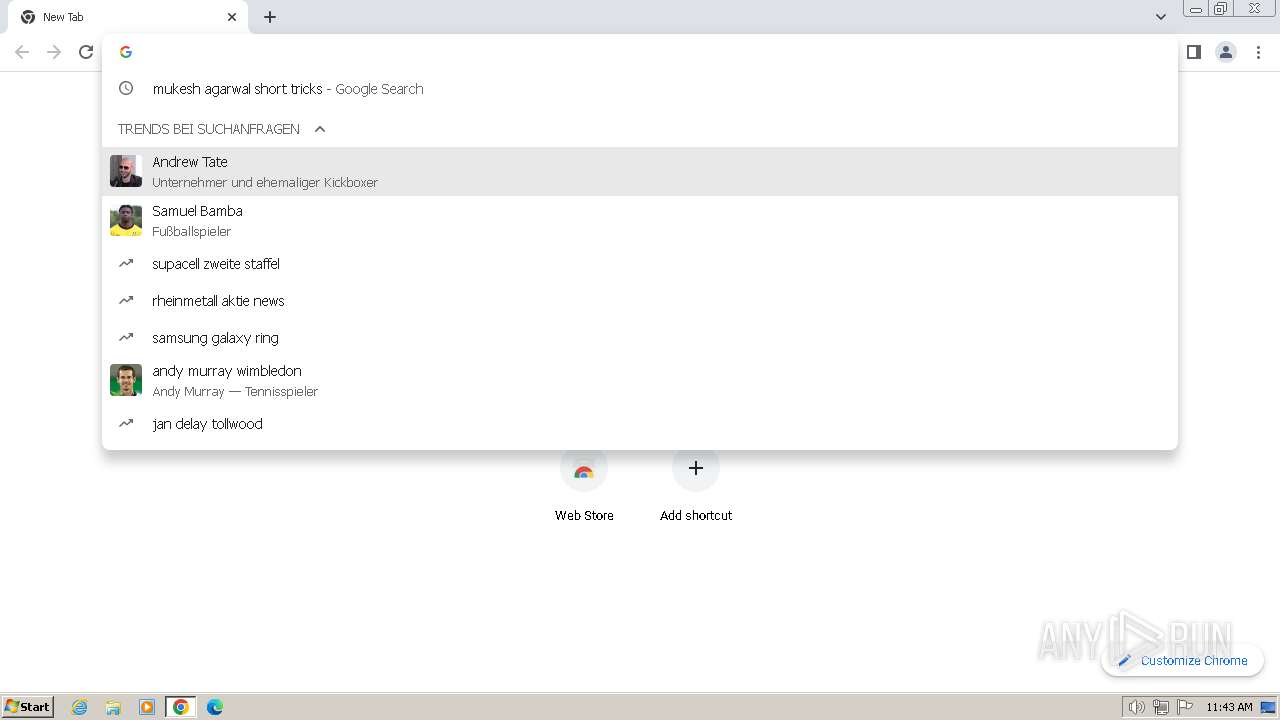Viewport: 1280px width, 720px height.
Task: Click trending arrow beside rheinmetall aktie news
Action: [x=126, y=300]
